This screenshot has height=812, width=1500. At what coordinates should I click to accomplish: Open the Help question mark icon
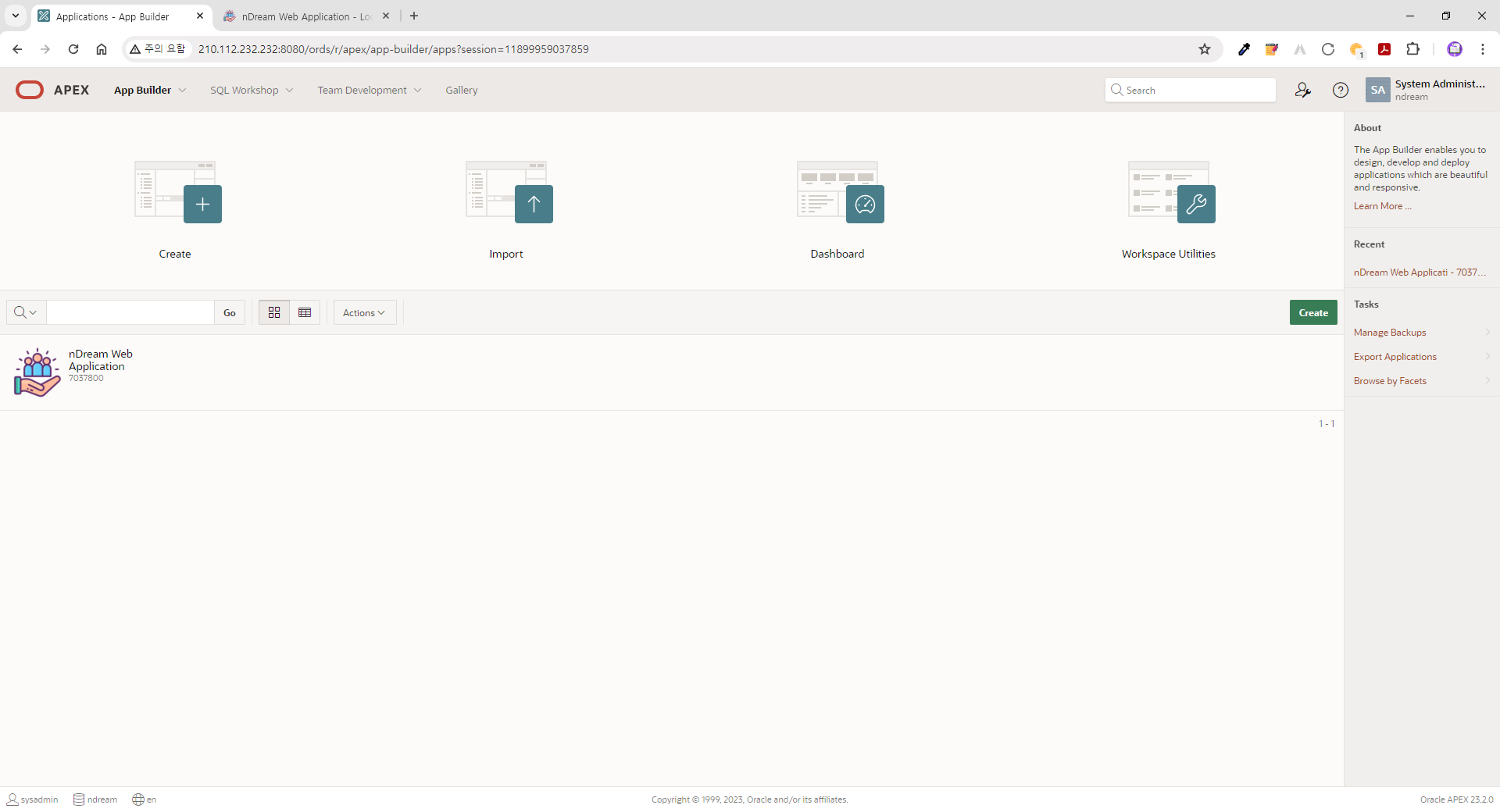[1341, 90]
